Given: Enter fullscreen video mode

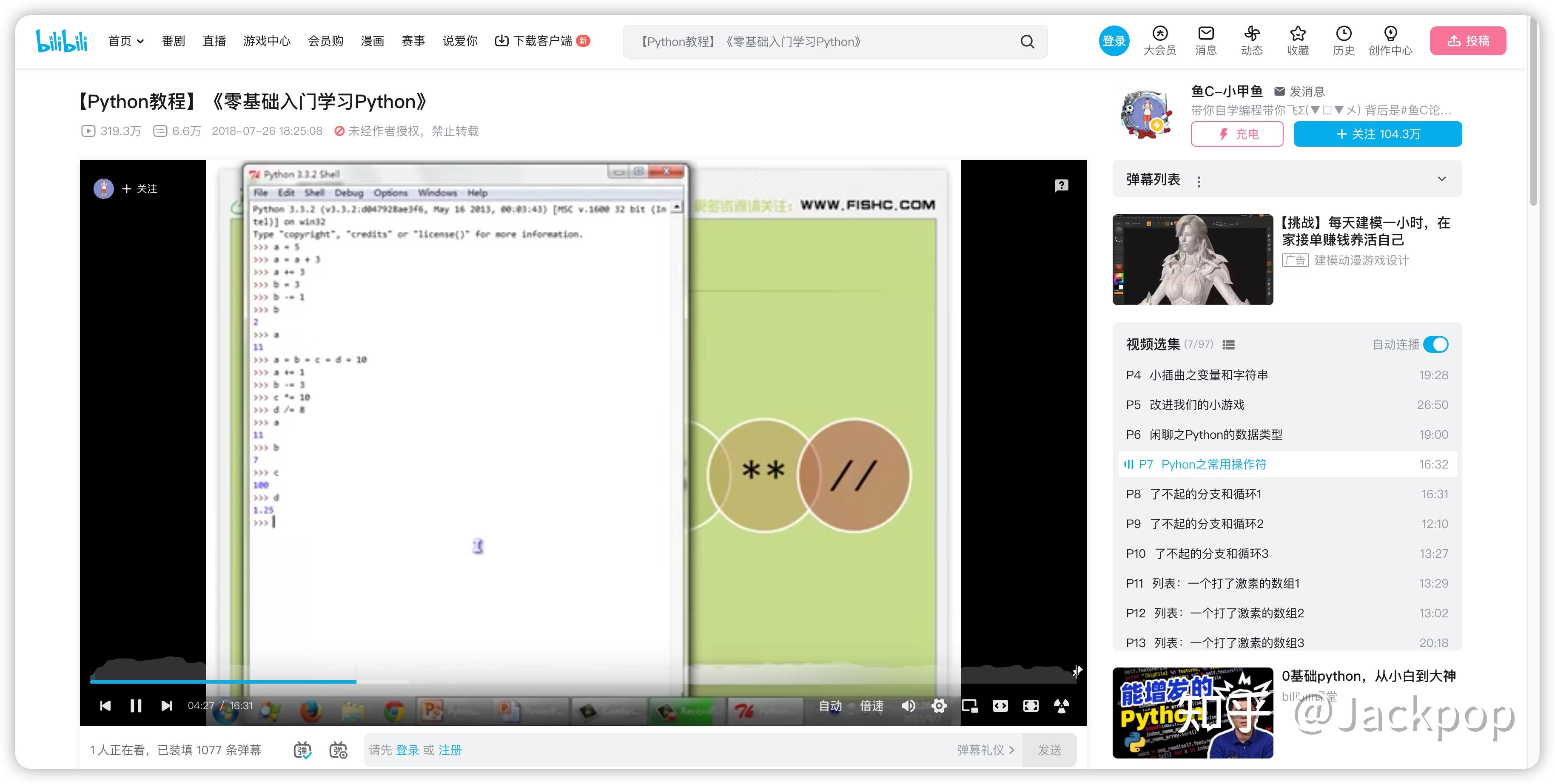Looking at the screenshot, I should point(1031,705).
